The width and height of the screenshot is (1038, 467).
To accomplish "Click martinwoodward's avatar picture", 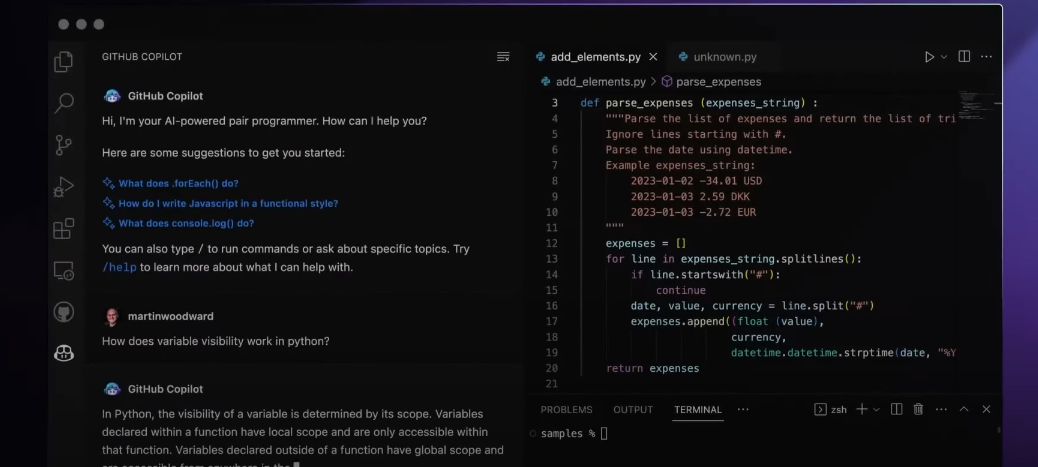I will tap(112, 317).
